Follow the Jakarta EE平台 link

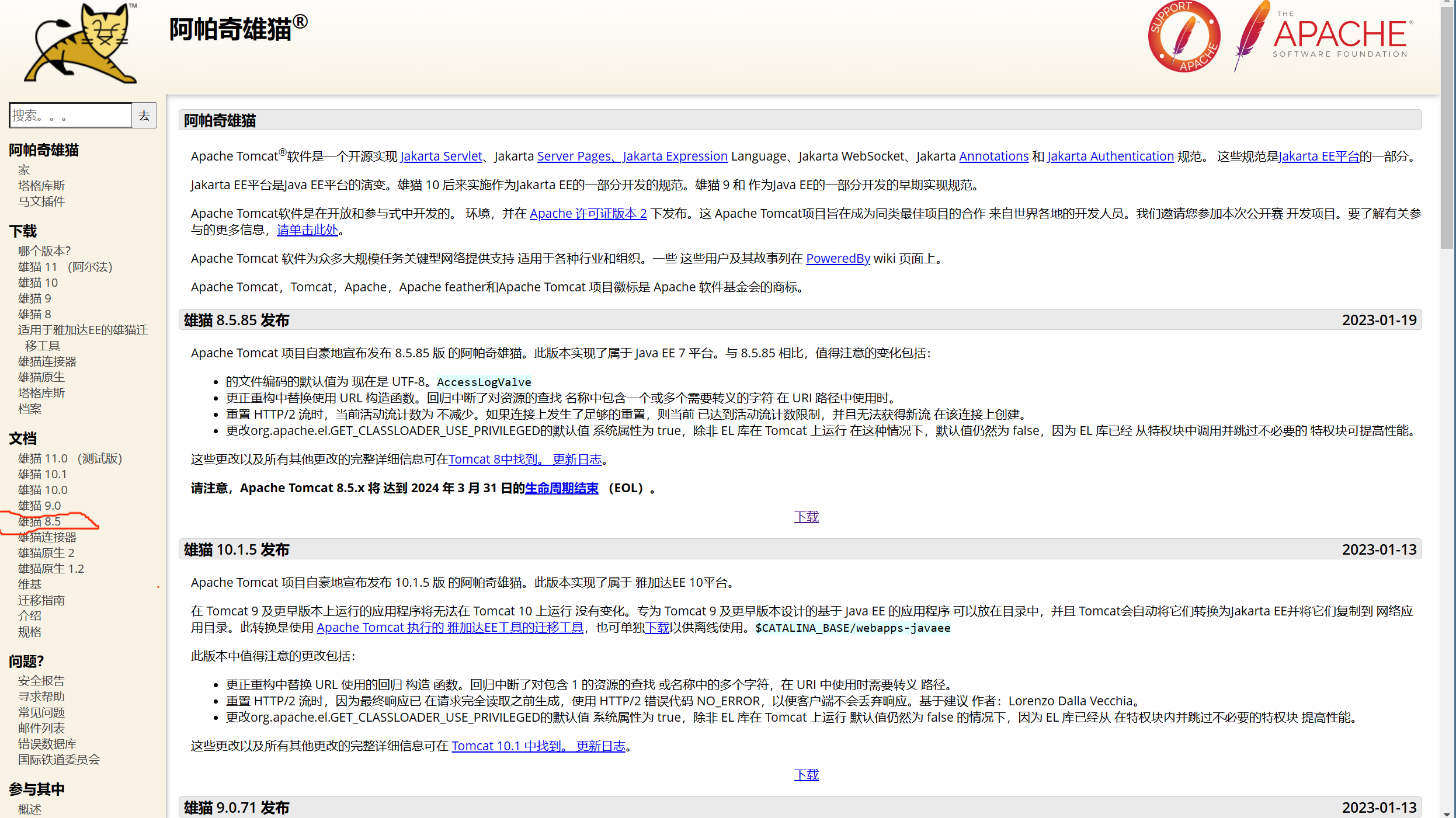pos(1319,156)
